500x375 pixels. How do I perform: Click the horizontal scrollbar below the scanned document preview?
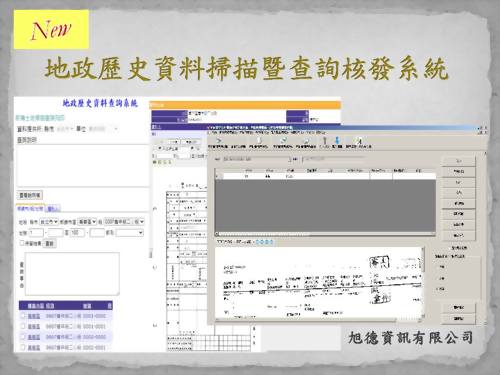coord(318,320)
